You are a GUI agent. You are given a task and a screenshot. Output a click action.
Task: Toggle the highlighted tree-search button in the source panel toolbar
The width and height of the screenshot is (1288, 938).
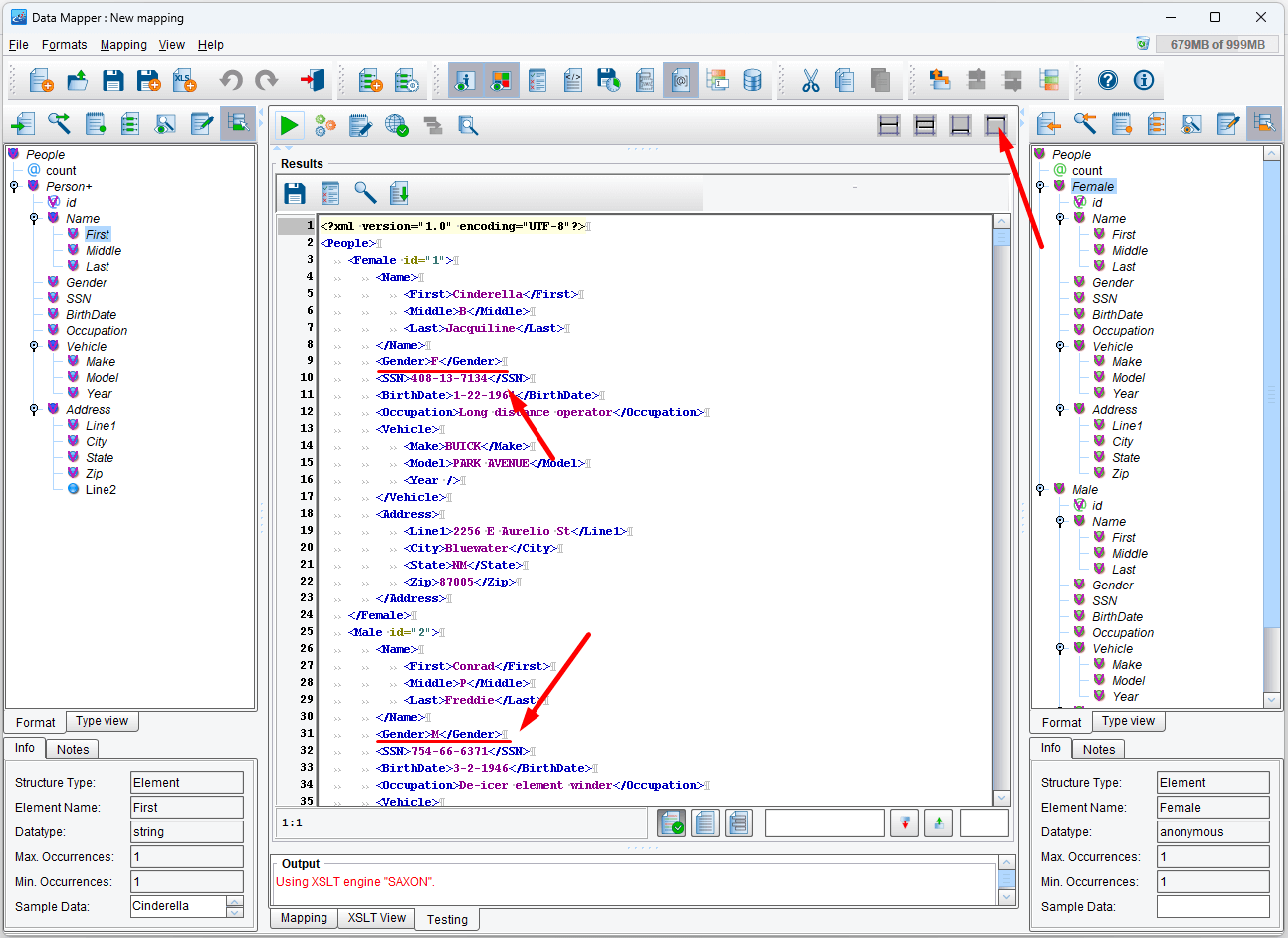[238, 123]
